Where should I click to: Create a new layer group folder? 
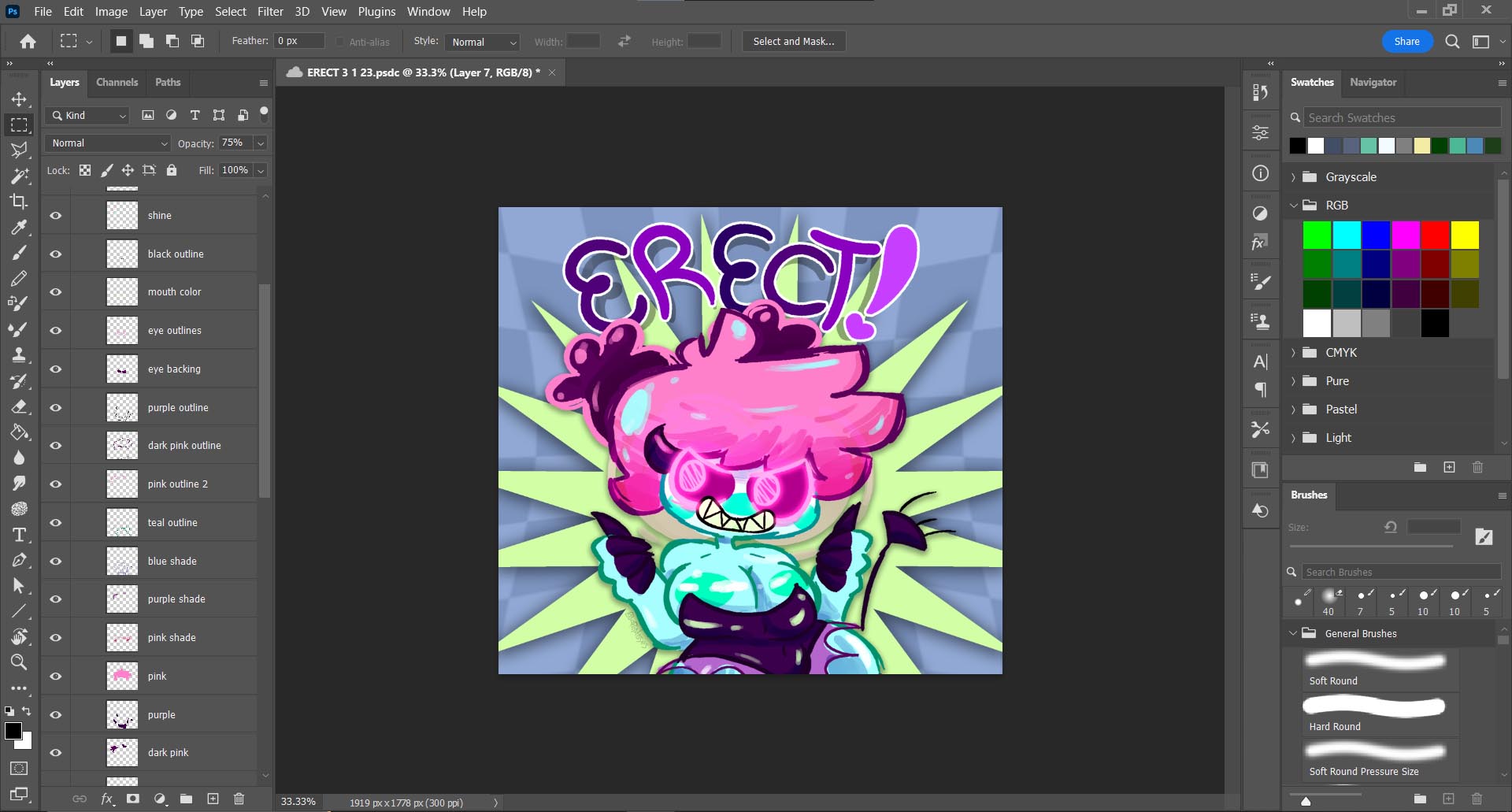(x=186, y=799)
